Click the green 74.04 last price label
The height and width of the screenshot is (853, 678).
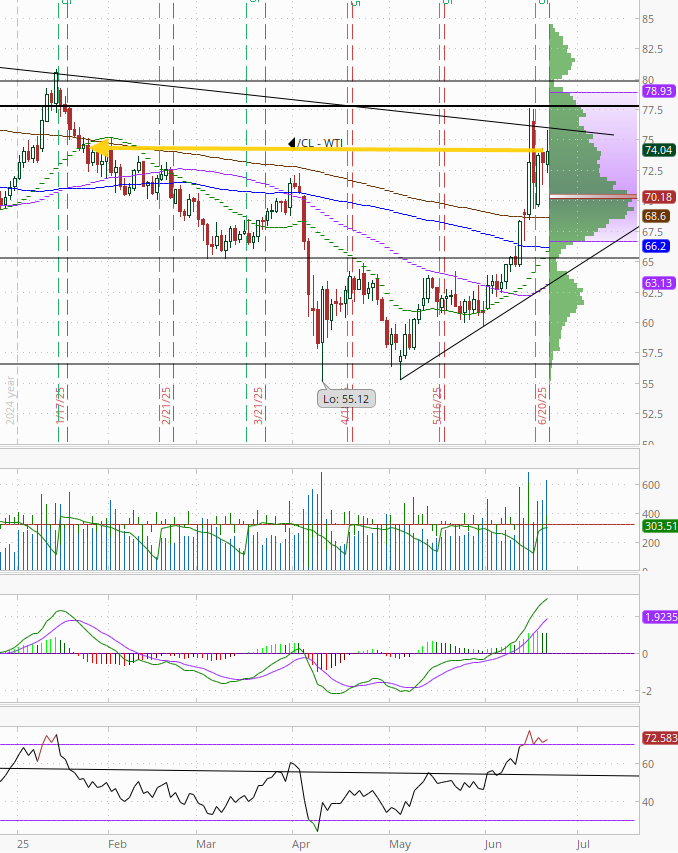(x=658, y=150)
